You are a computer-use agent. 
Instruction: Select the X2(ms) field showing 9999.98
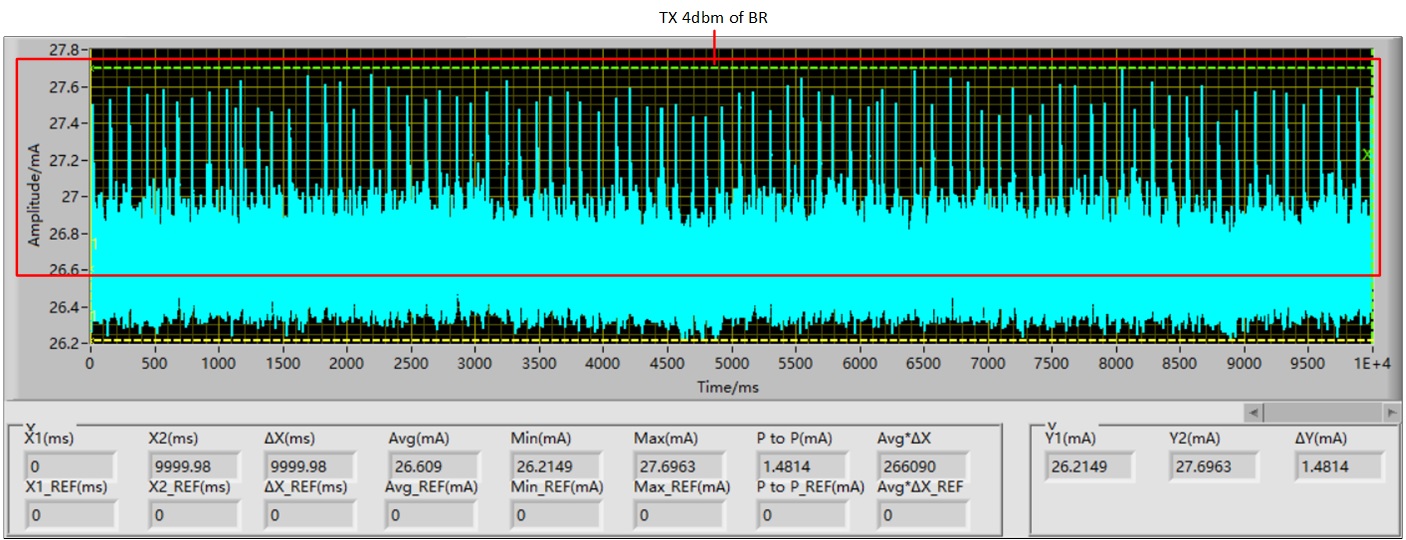pos(193,466)
